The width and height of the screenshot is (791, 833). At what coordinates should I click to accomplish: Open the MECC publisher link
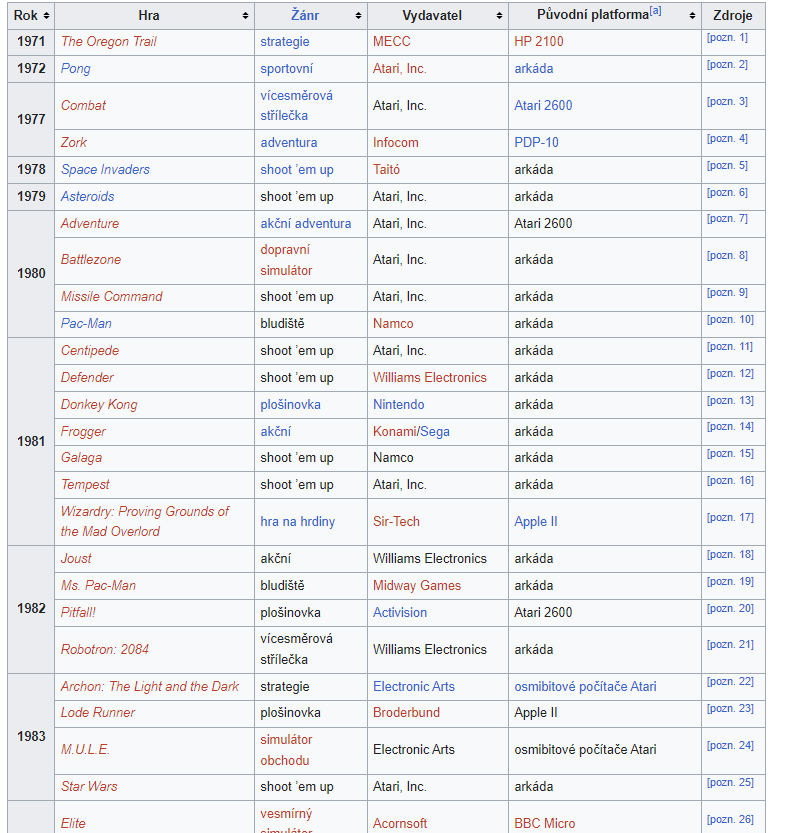tap(392, 41)
